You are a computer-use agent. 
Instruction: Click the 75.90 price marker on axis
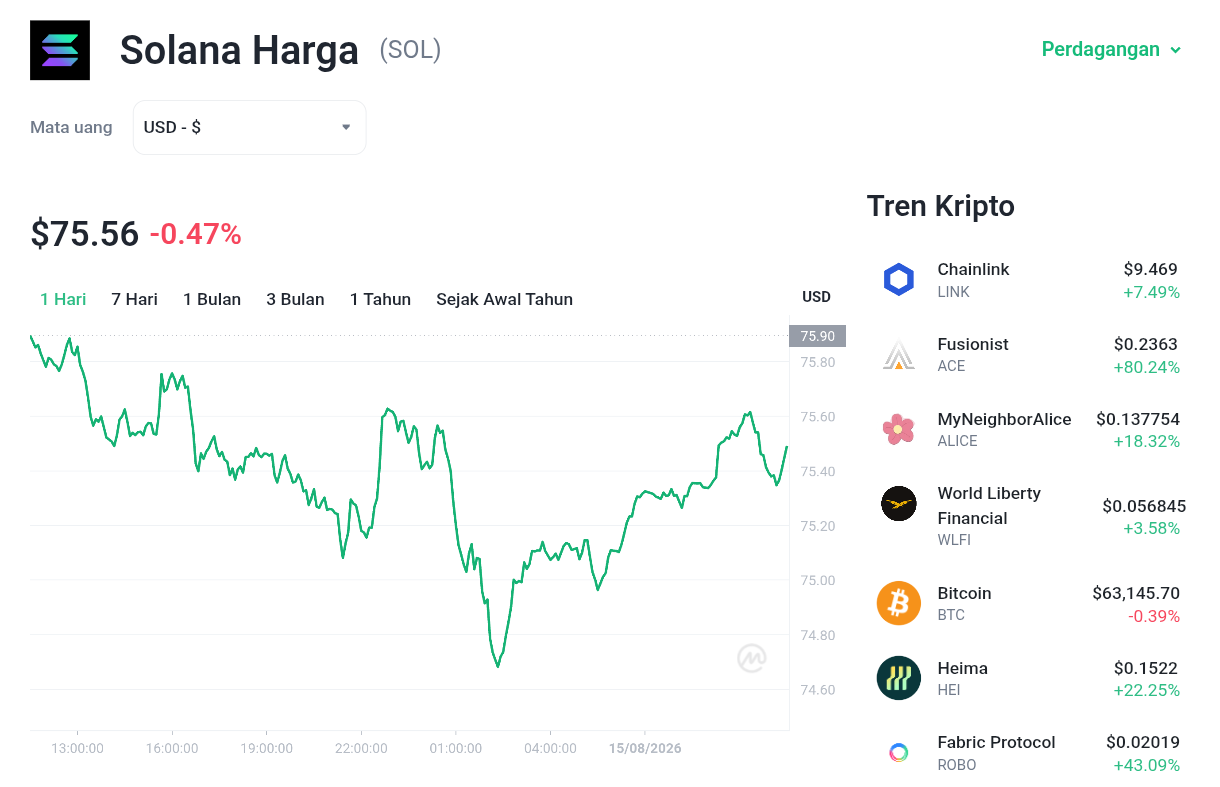pos(817,336)
